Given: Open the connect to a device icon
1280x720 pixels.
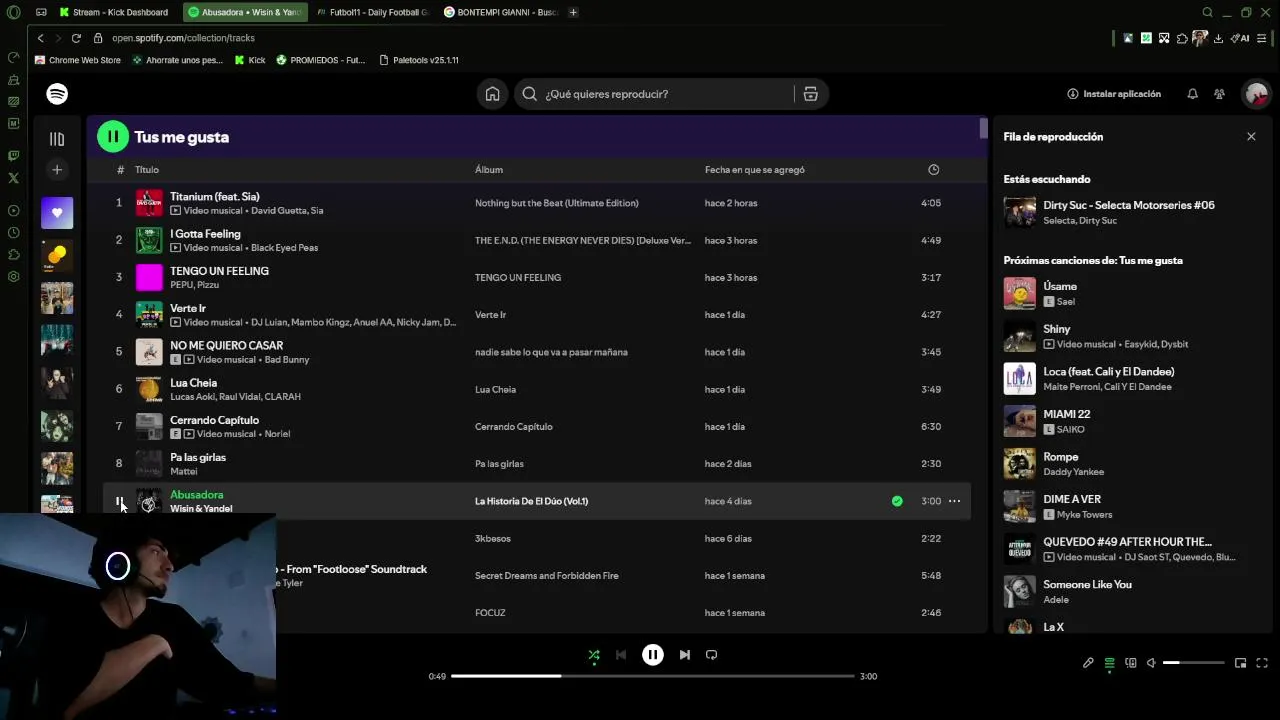Looking at the screenshot, I should tap(1131, 663).
